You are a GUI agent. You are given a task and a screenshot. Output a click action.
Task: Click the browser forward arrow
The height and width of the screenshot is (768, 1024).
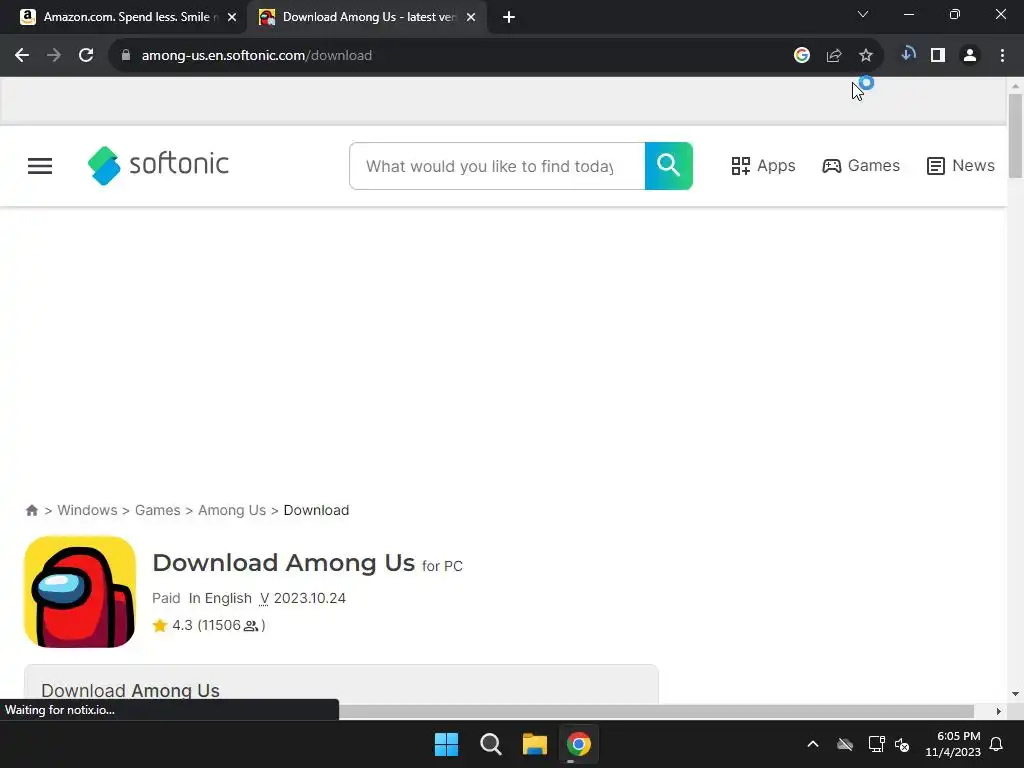click(x=54, y=56)
